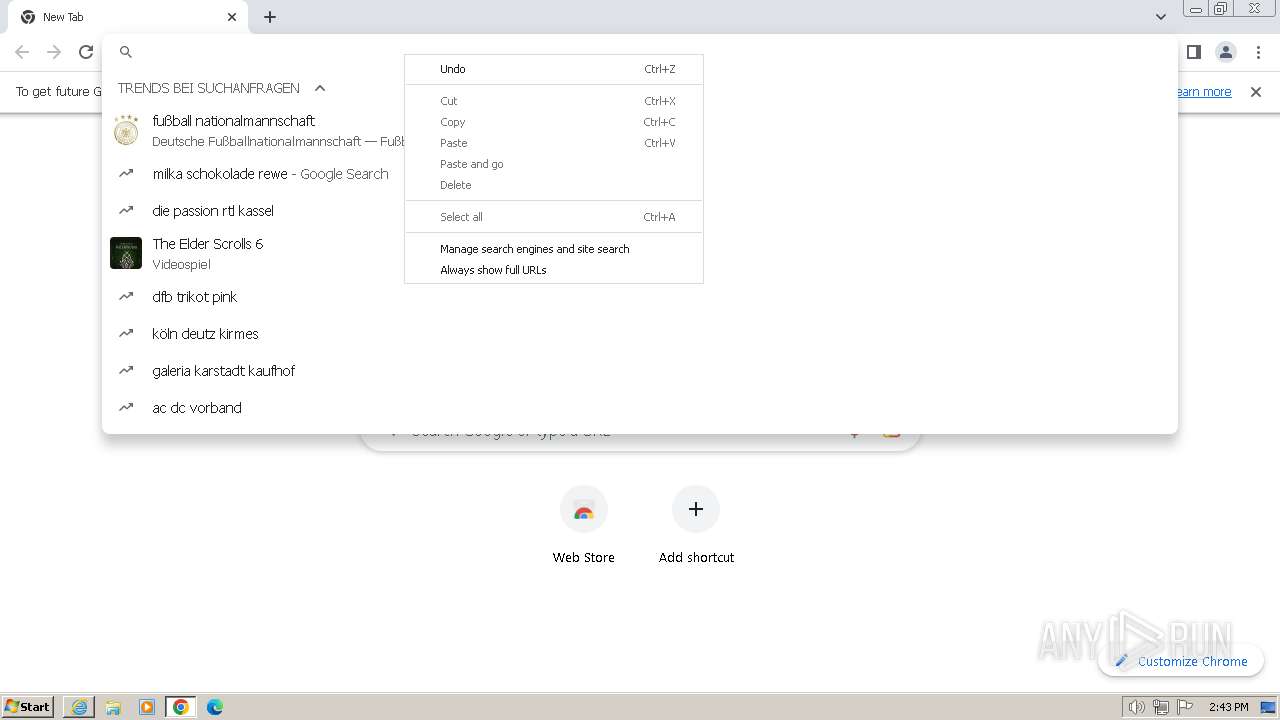Viewport: 1280px width, 720px height.
Task: Click the DFB logo suggestion thumbnail
Action: pyautogui.click(x=126, y=130)
